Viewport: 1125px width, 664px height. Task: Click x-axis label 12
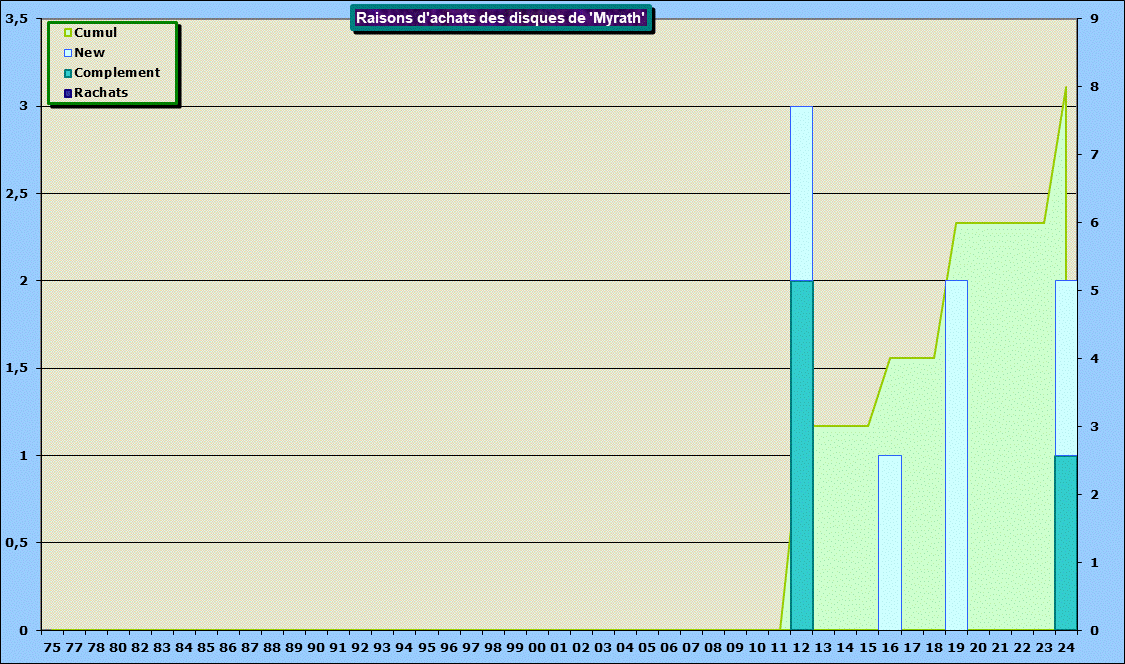801,647
